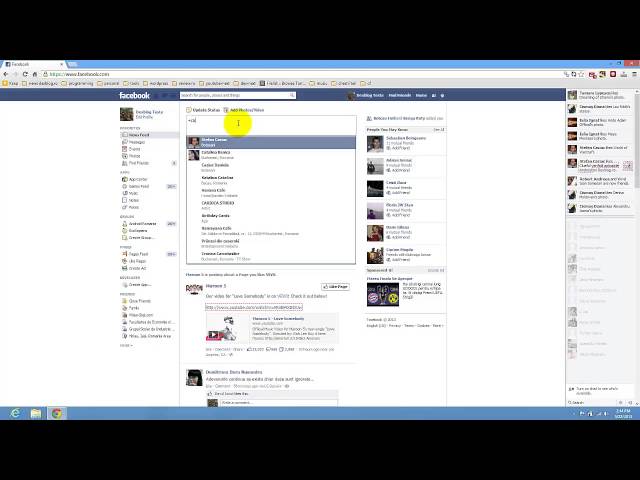640x480 pixels.
Task: Open the News Feed sidebar icon
Action: tap(125, 135)
